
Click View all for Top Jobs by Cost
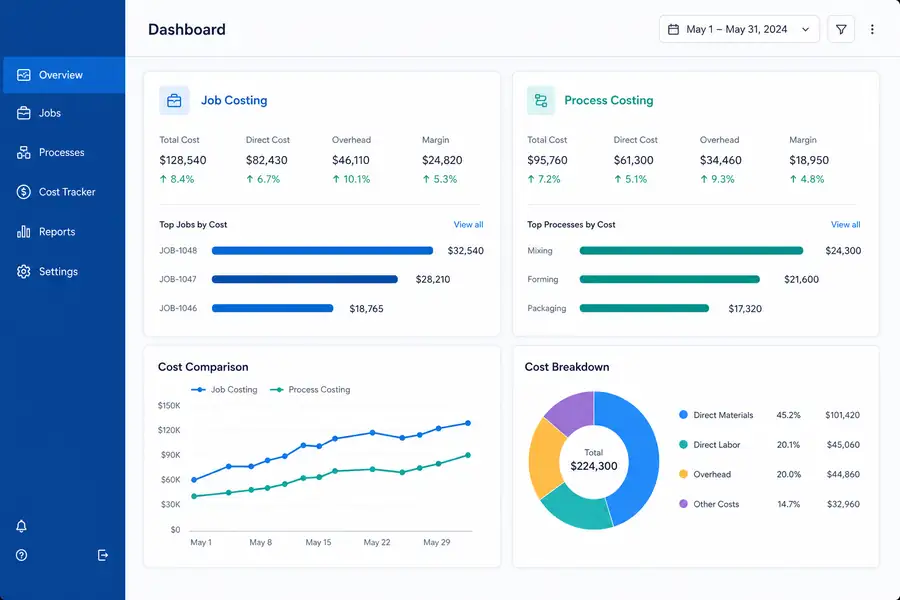click(x=468, y=224)
